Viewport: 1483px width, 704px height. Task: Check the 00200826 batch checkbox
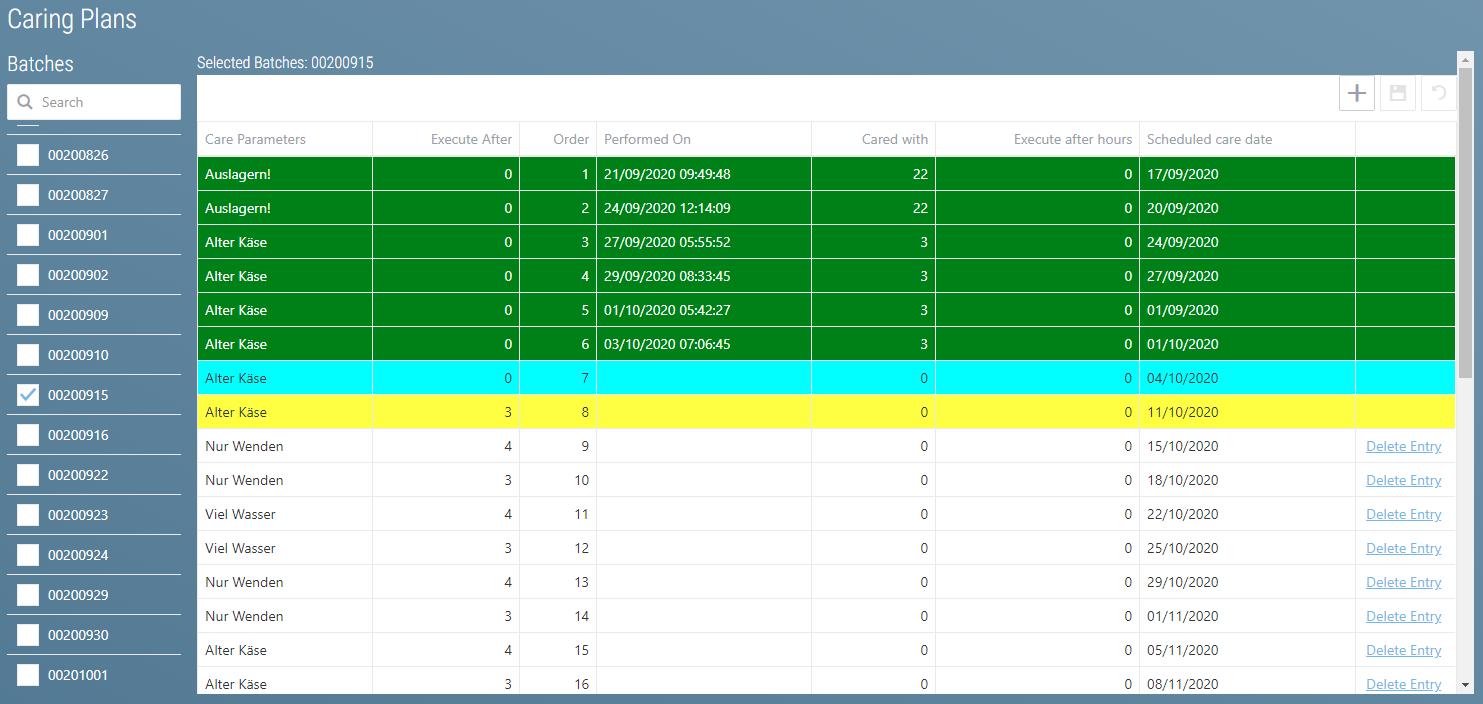pos(28,155)
